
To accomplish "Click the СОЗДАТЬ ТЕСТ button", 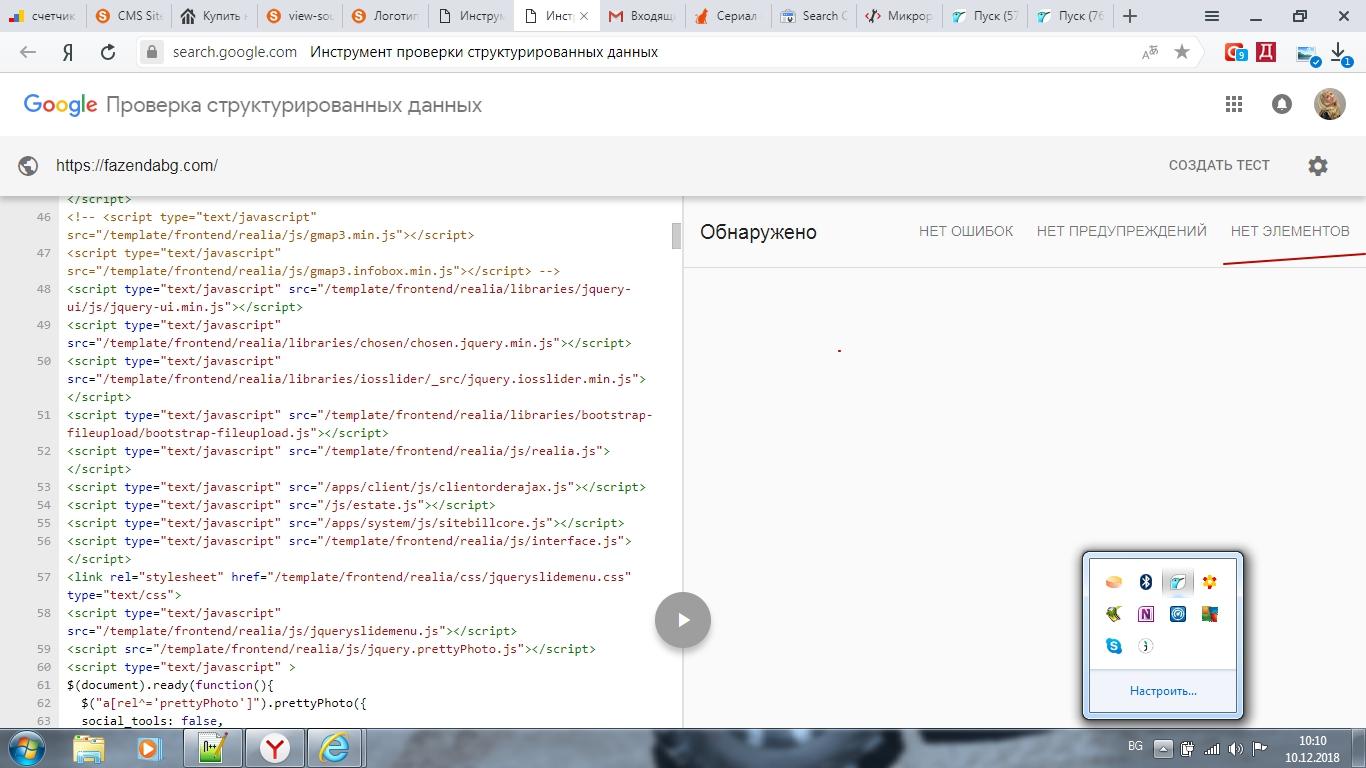I will [x=1219, y=166].
